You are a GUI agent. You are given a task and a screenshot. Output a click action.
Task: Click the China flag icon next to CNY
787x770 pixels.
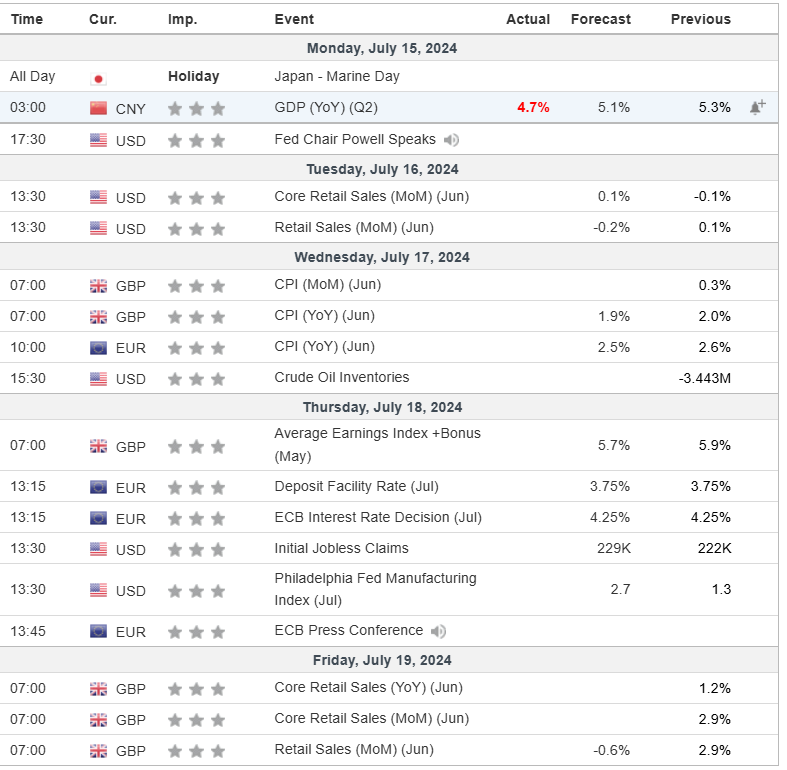click(98, 108)
